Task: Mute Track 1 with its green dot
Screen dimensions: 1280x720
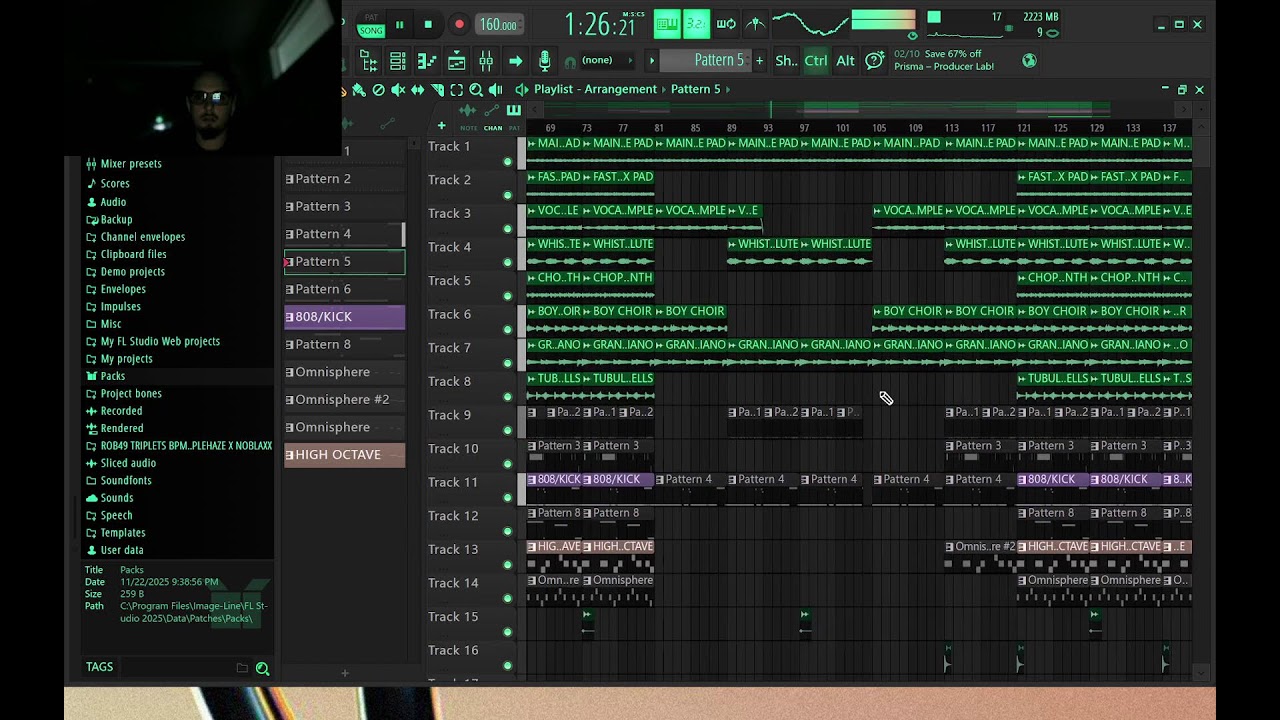Action: point(507,161)
